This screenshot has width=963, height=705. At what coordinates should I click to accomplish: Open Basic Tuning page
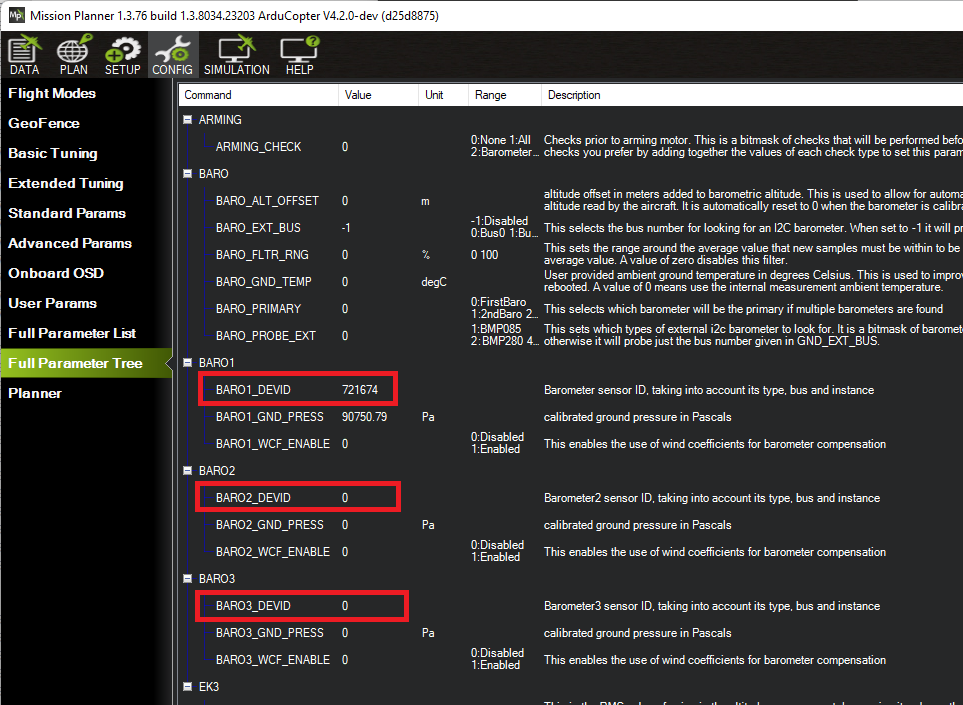click(53, 154)
